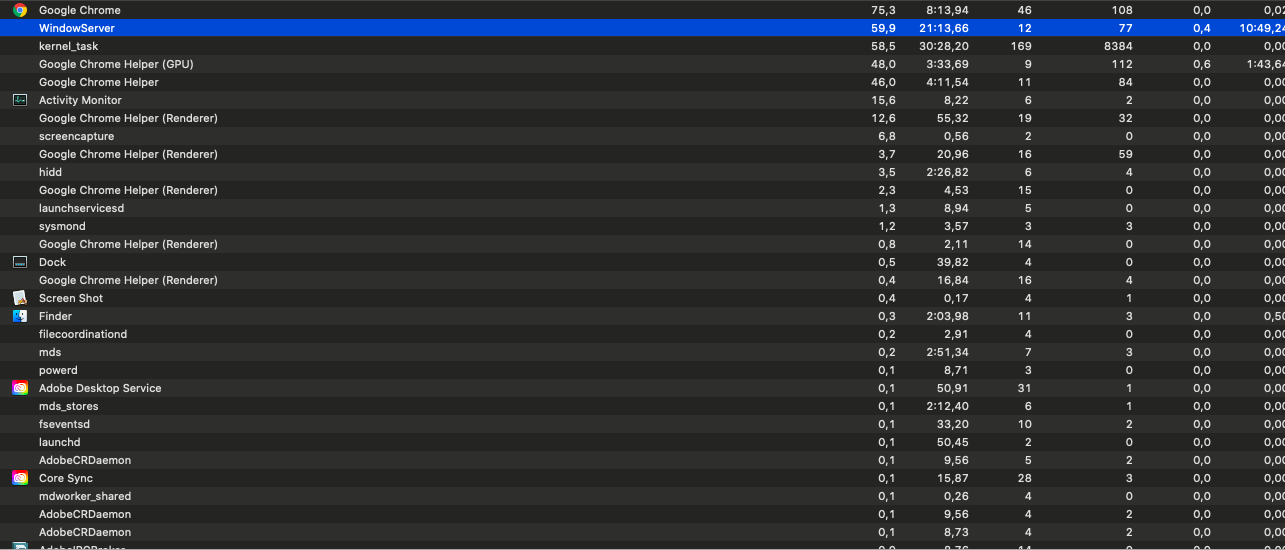1285x550 pixels.
Task: Select the Screen Shot process name
Action: pos(71,298)
